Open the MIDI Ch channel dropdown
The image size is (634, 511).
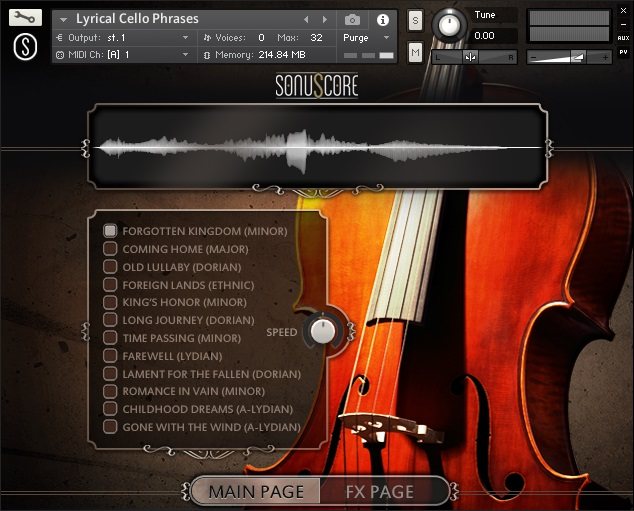(186, 54)
